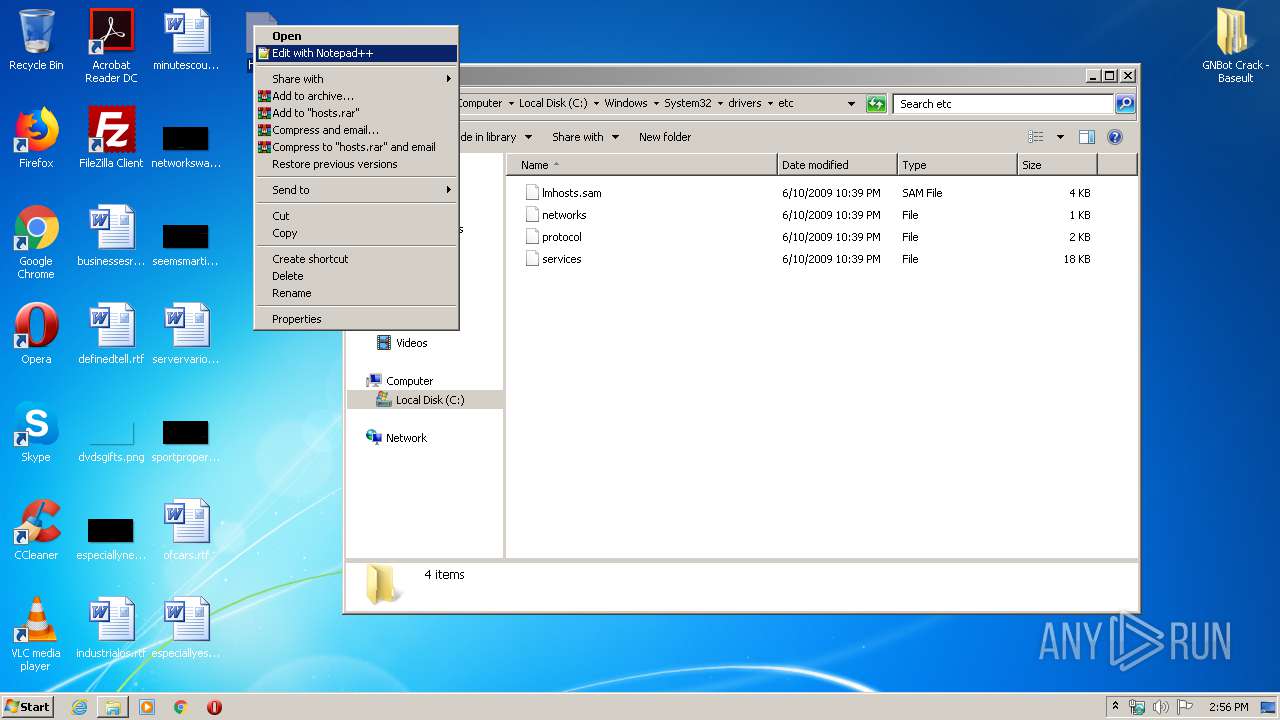The image size is (1280, 720).
Task: Refresh the etc folder view
Action: [x=876, y=103]
